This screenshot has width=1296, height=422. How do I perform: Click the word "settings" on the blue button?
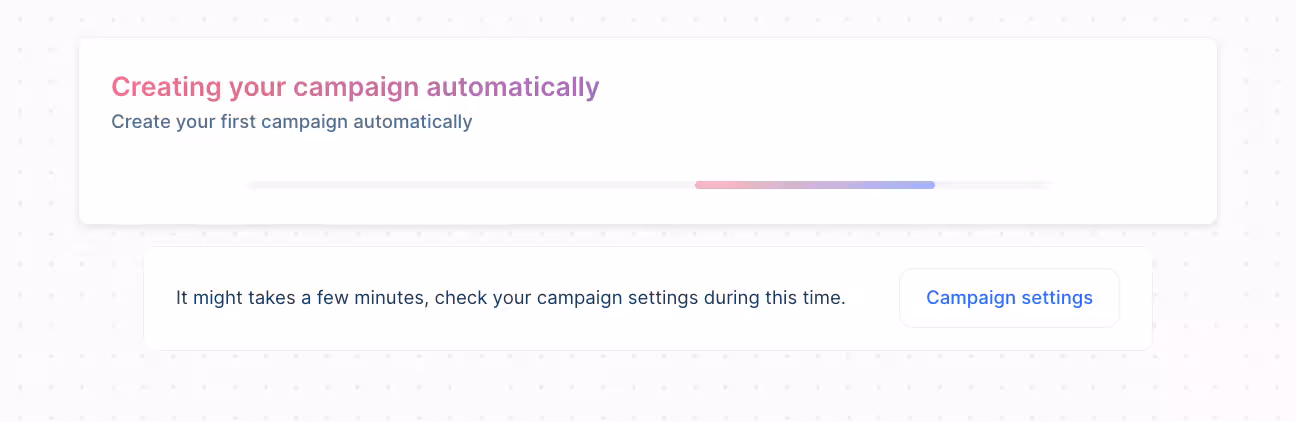1058,298
